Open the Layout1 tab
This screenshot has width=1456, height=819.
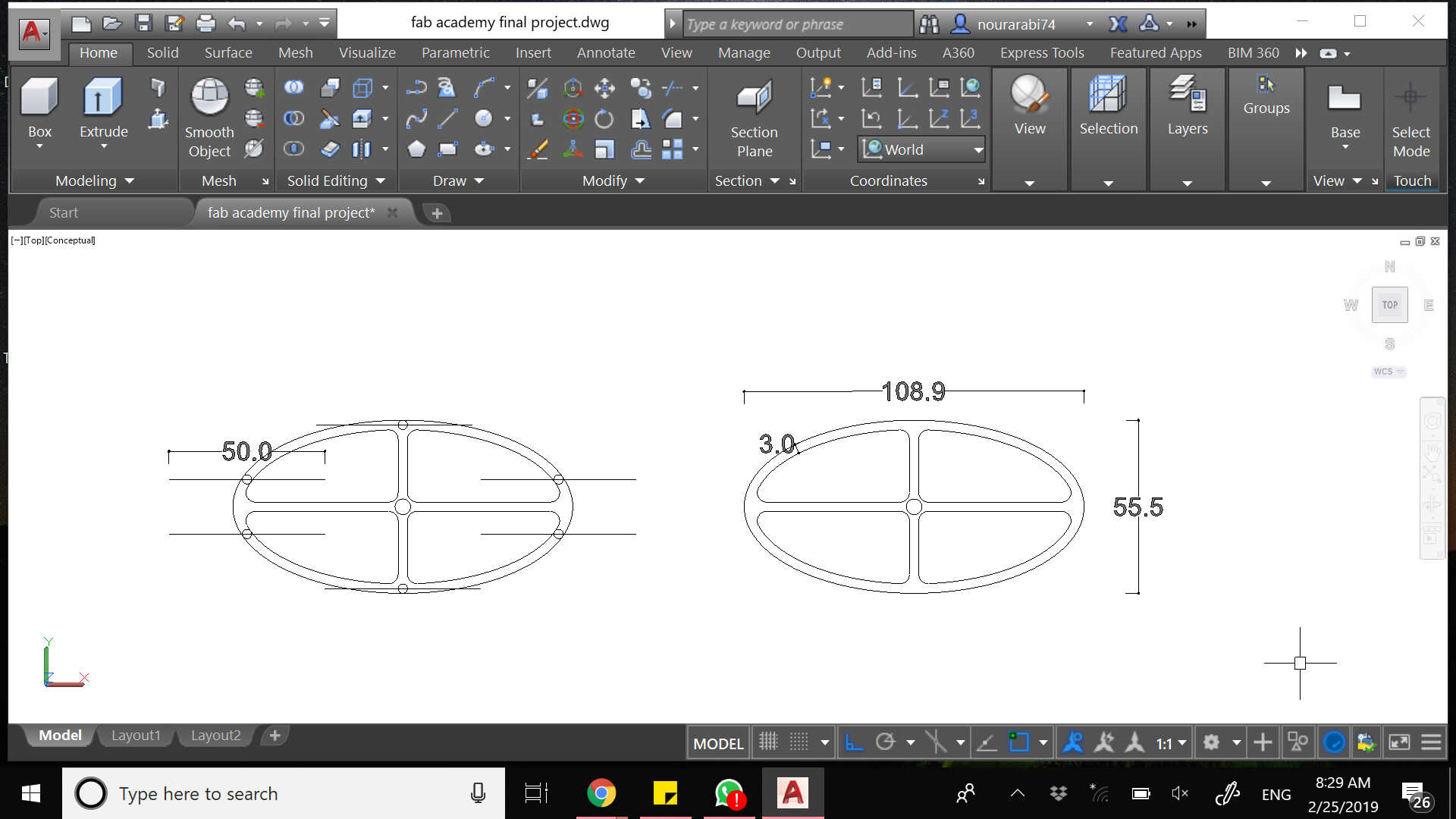136,736
